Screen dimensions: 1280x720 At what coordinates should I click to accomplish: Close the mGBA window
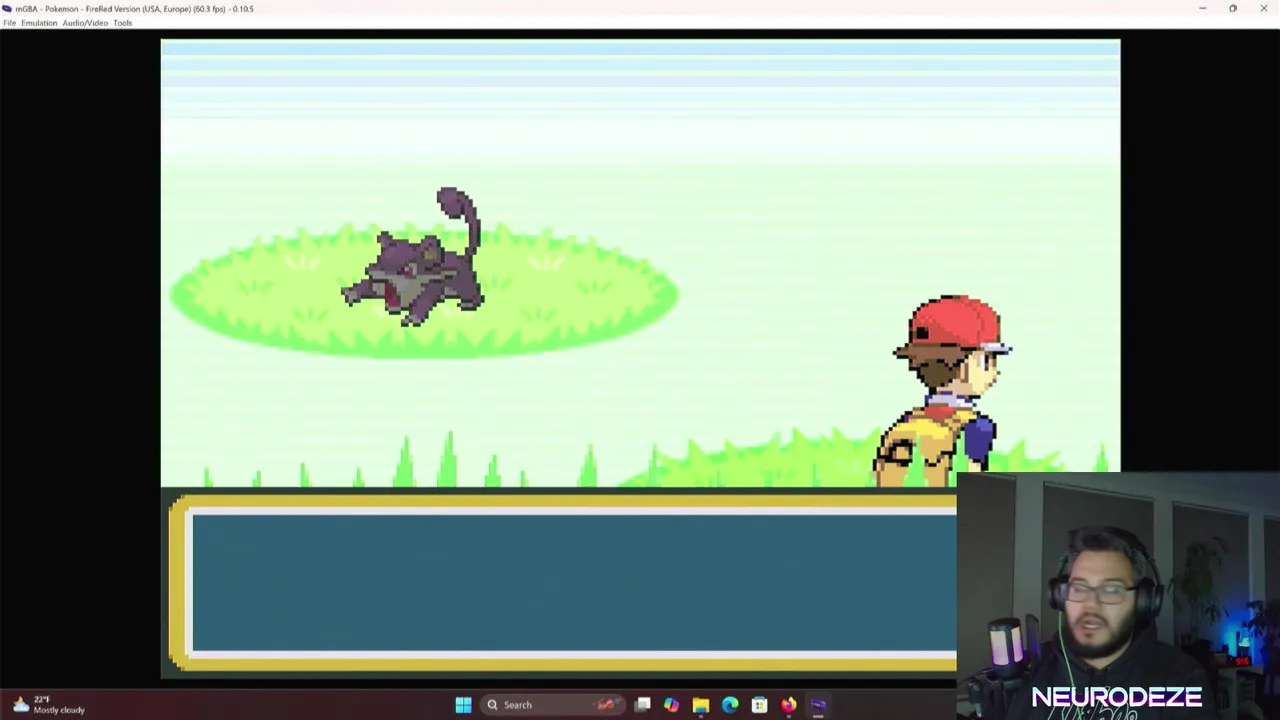(1263, 8)
